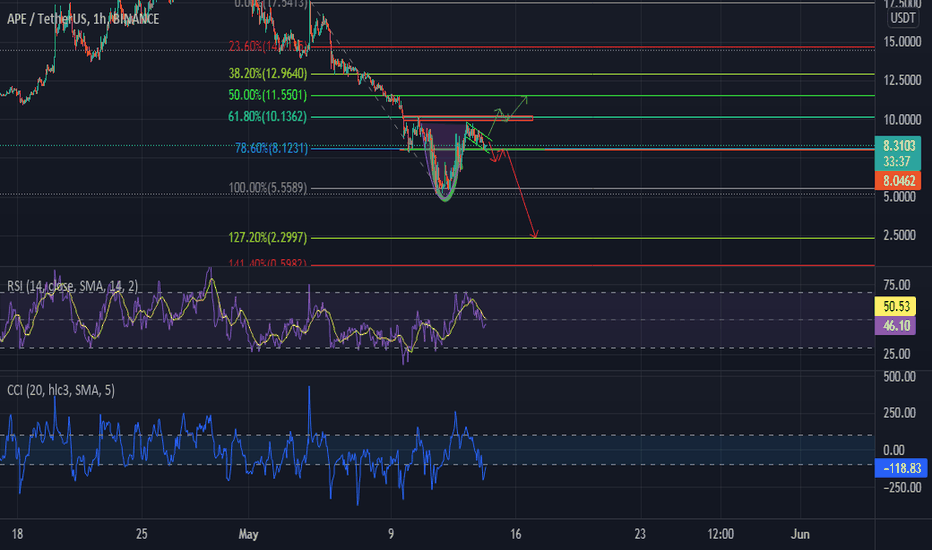Screen dimensions: 932x550
Task: Click the 2.5000 price axis label
Action: click(899, 235)
